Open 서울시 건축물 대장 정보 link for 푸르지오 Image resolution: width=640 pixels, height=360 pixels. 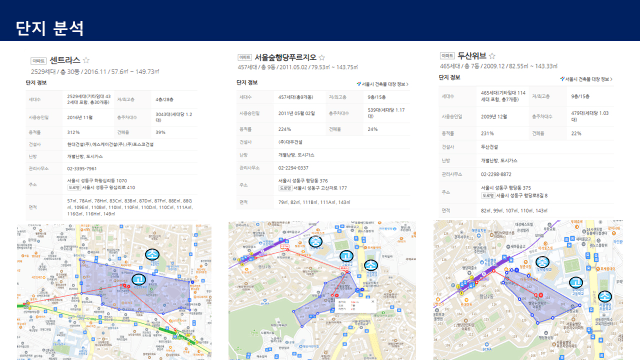pos(382,84)
